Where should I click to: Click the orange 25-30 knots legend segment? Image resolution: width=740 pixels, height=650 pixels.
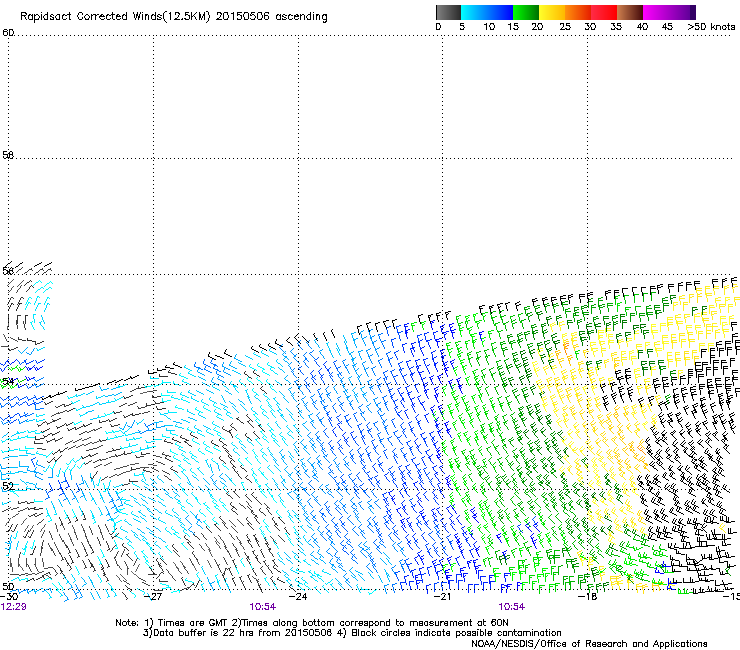(578, 12)
